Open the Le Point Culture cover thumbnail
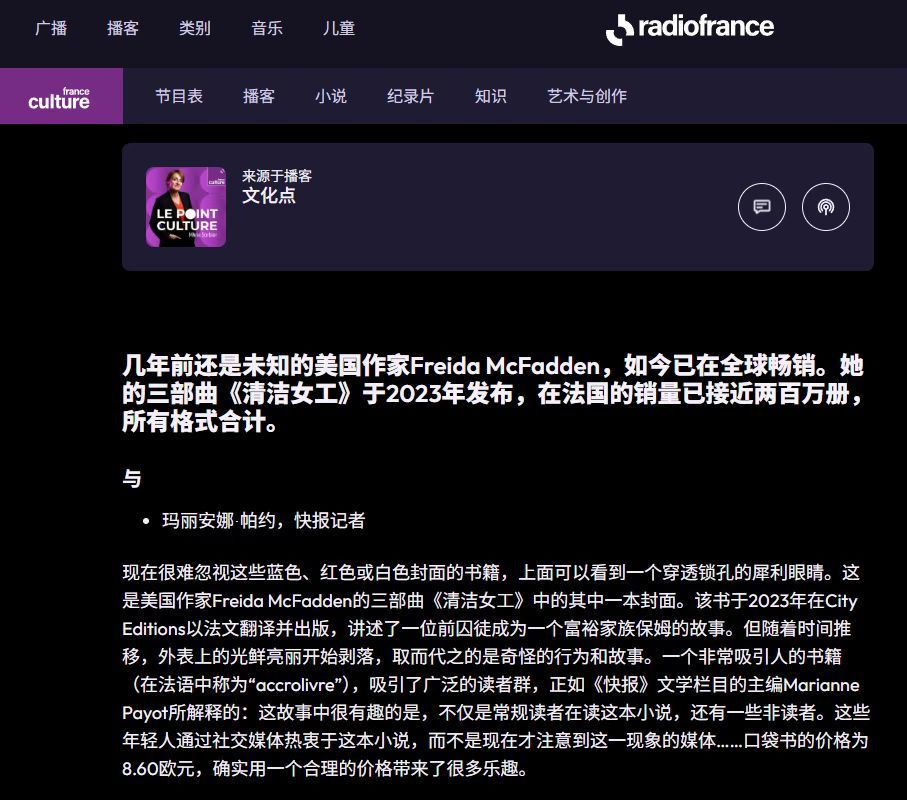The image size is (907, 800). tap(186, 207)
